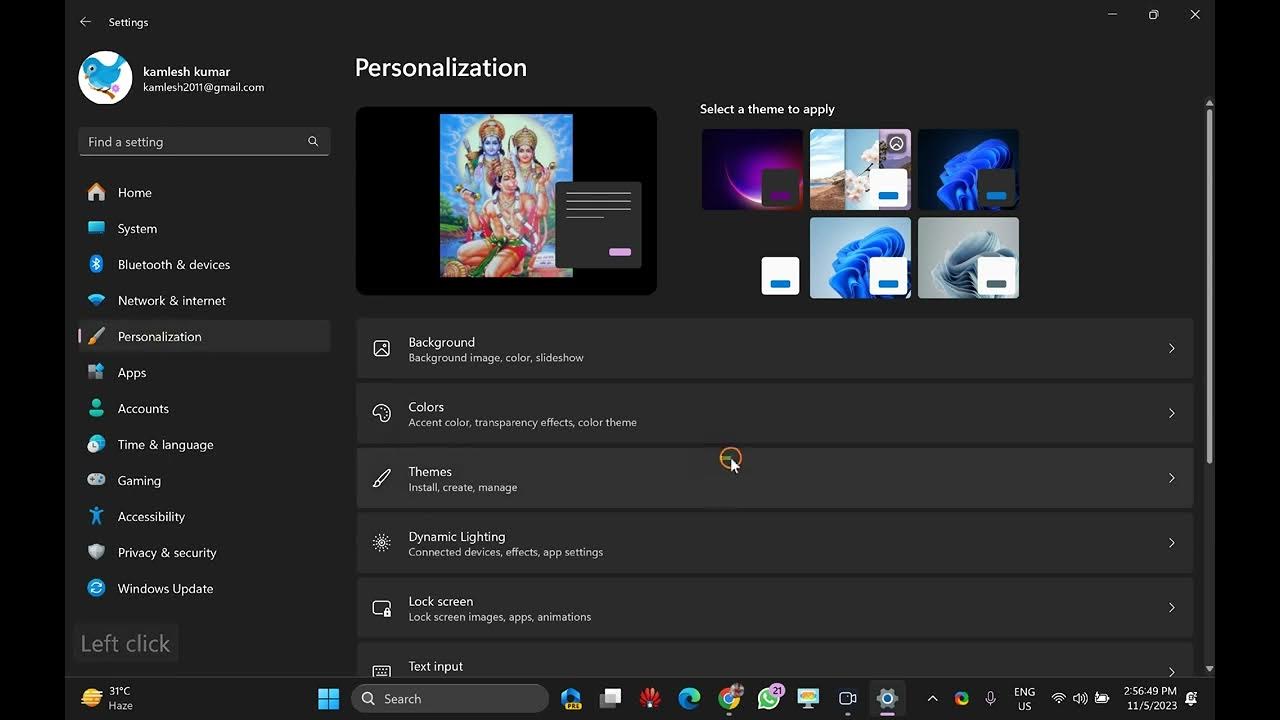
Task: Focus the Find a setting search box
Action: (x=204, y=142)
